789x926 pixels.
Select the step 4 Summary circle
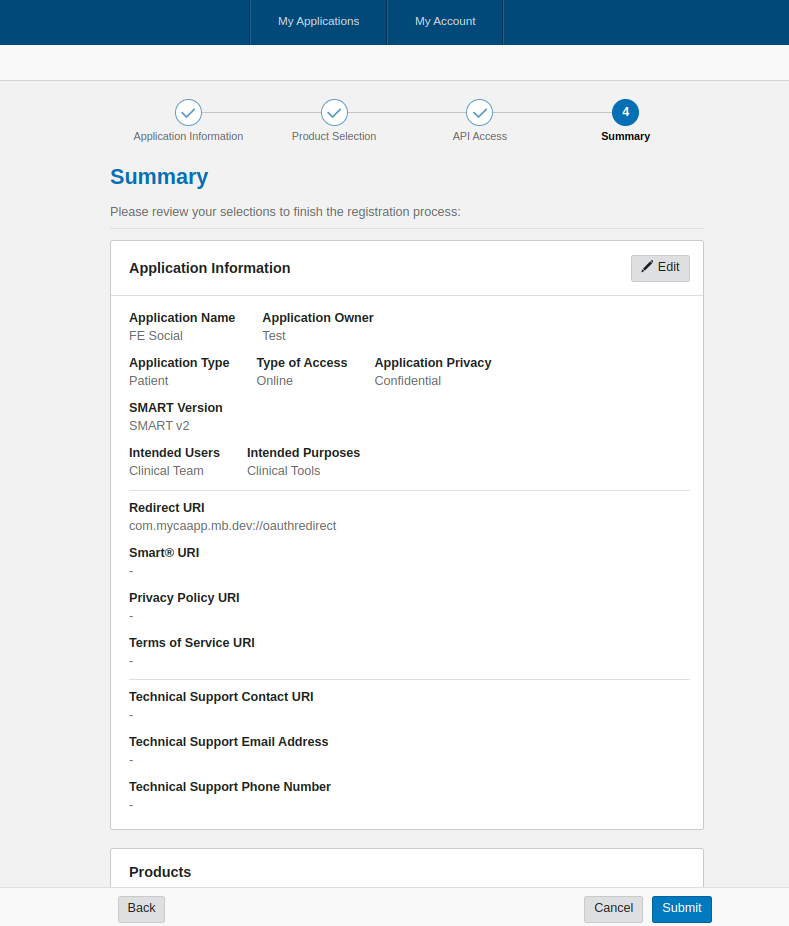[x=625, y=112]
